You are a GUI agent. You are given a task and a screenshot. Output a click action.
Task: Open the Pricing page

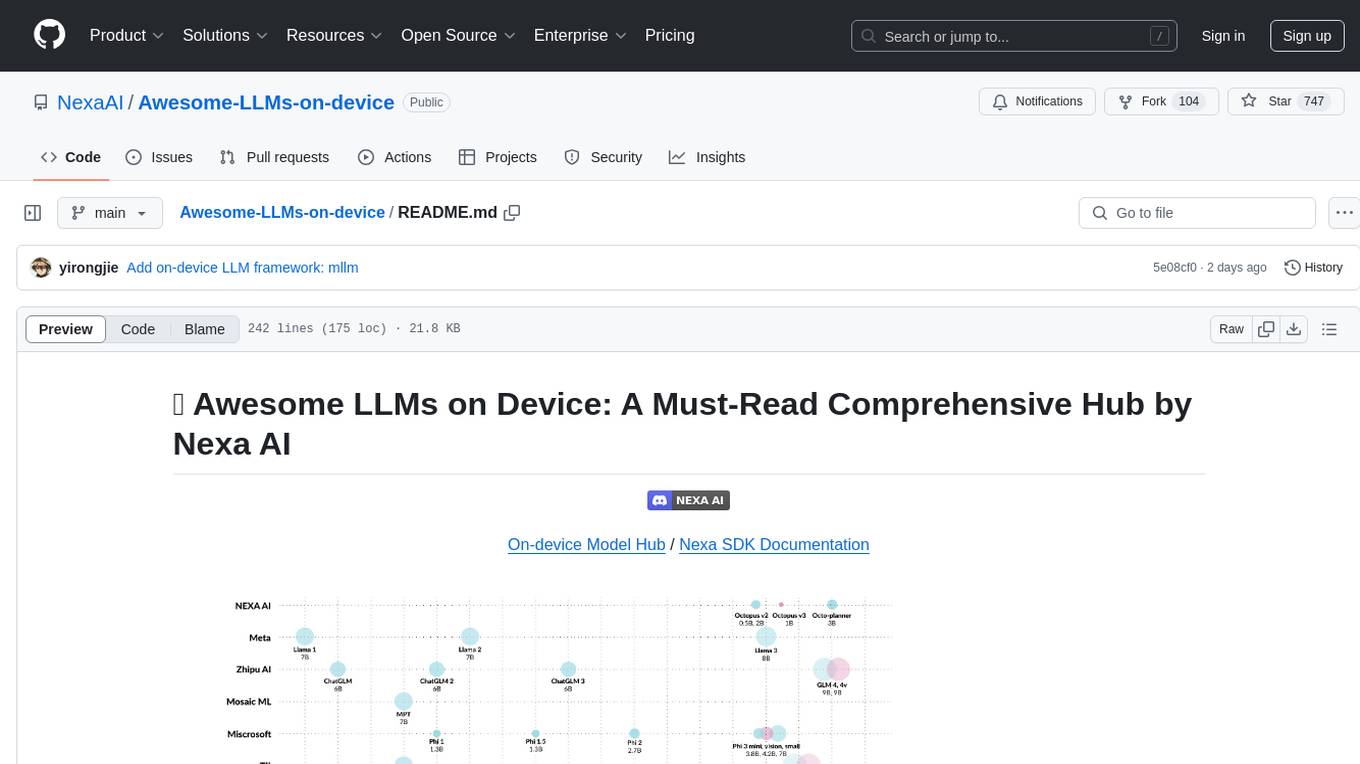pos(670,35)
